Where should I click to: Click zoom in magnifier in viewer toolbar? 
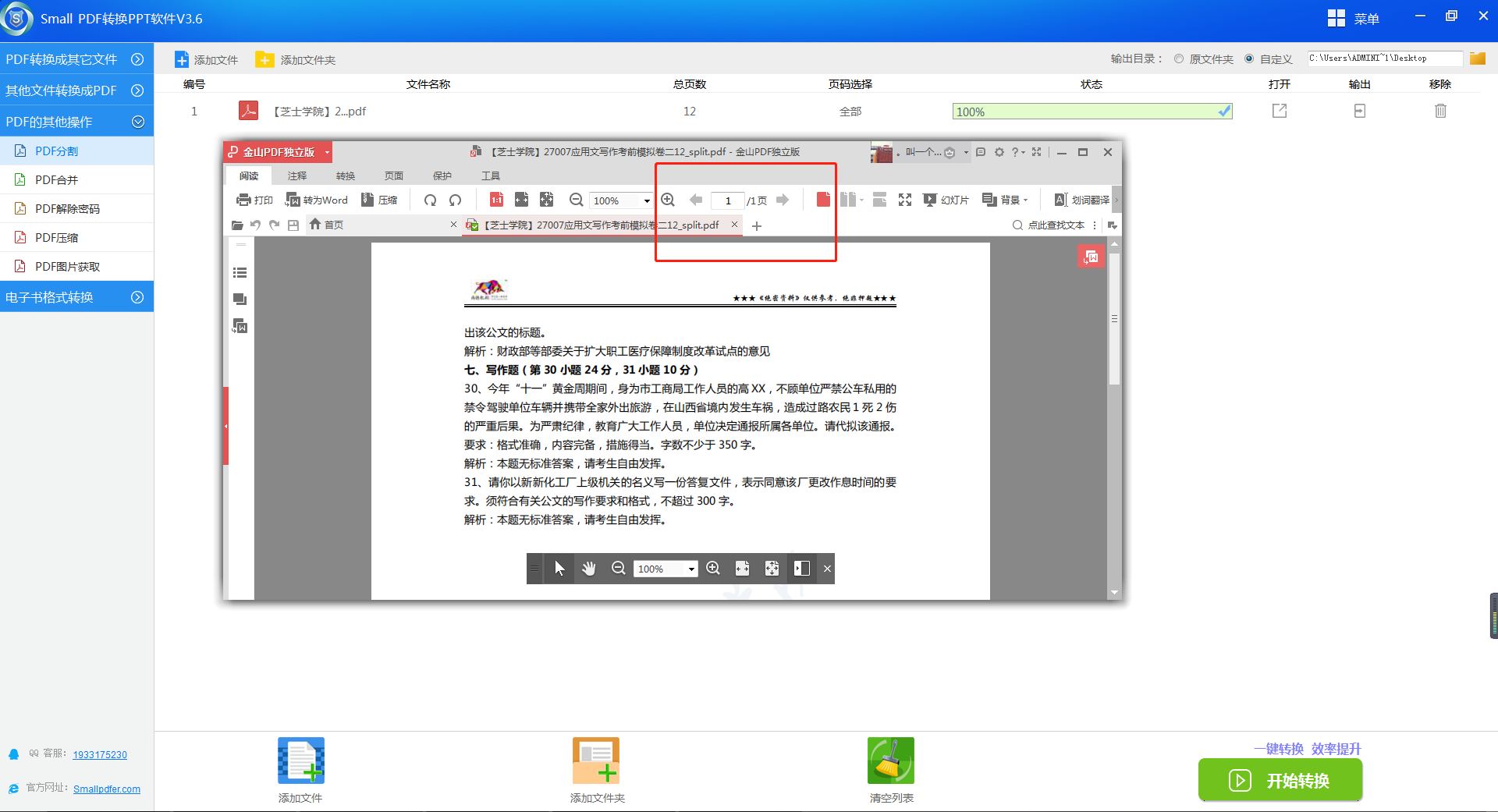click(668, 200)
